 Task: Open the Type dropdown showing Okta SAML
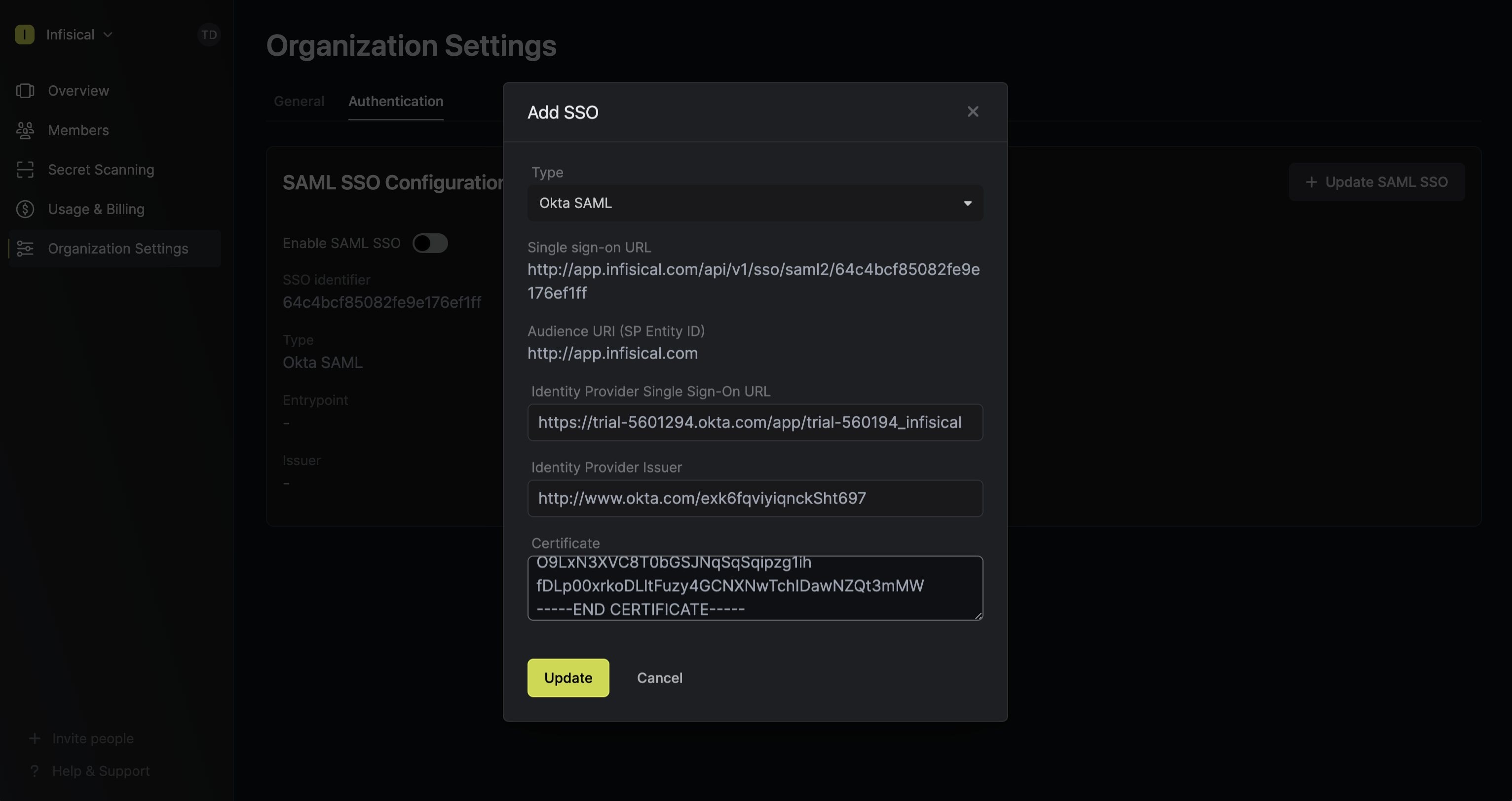(x=755, y=203)
